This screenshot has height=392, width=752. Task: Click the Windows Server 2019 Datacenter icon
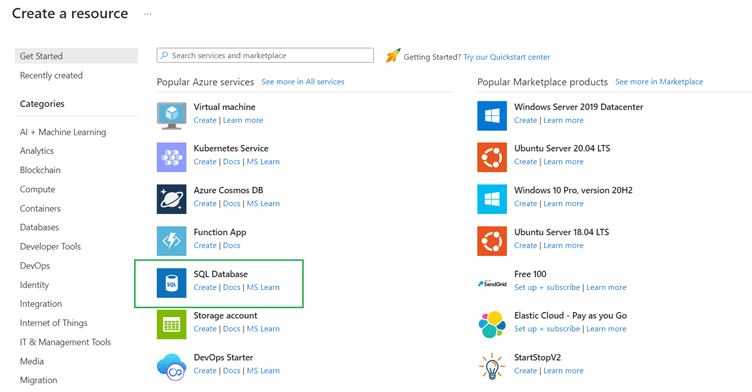492,116
